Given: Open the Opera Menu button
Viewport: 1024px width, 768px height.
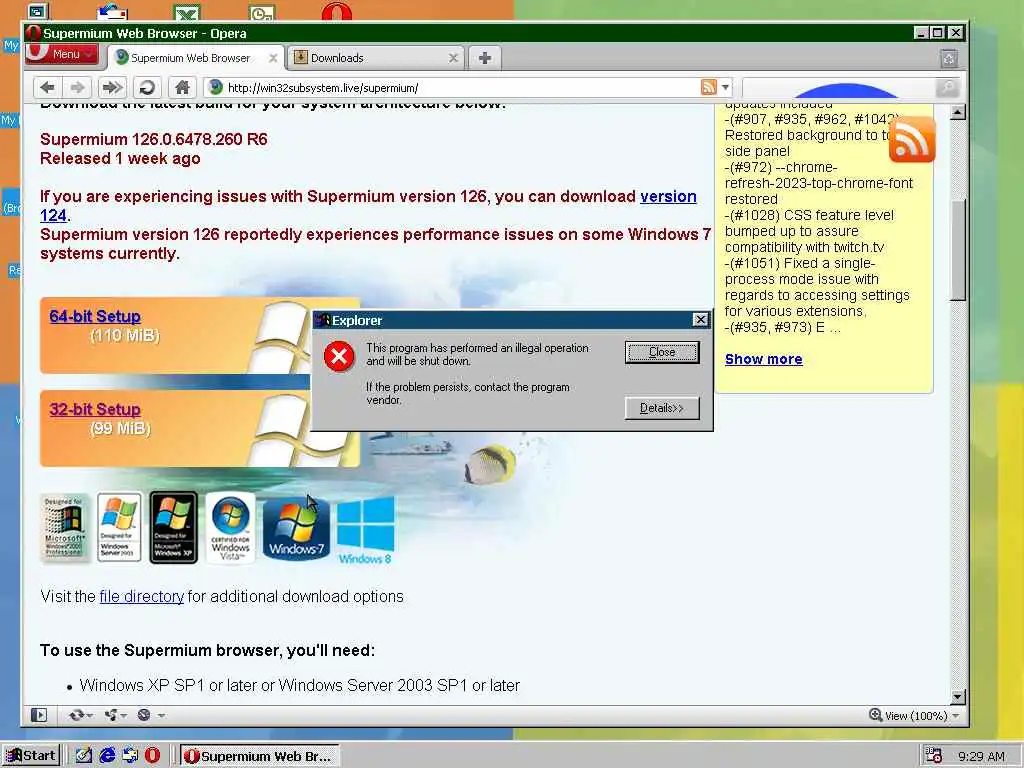Looking at the screenshot, I should coord(62,54).
